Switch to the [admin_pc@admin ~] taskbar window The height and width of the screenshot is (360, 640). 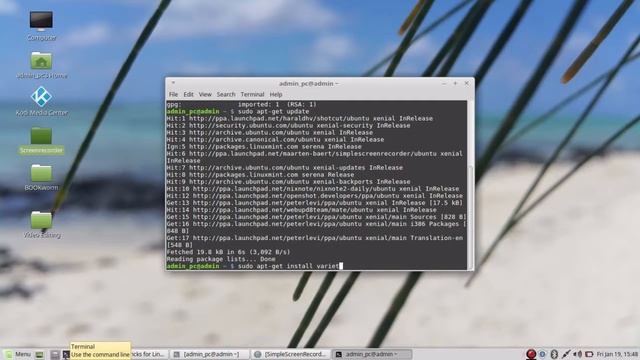tap(209, 354)
